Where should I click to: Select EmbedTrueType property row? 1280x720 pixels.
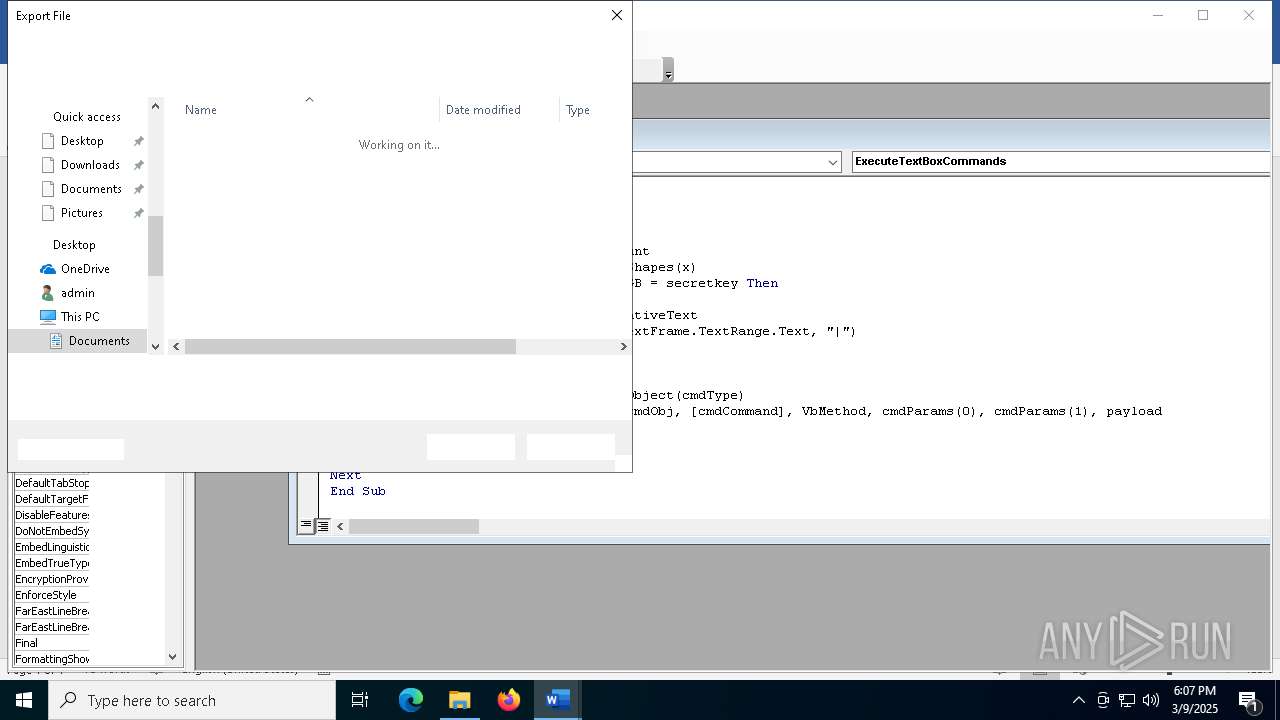click(x=52, y=563)
